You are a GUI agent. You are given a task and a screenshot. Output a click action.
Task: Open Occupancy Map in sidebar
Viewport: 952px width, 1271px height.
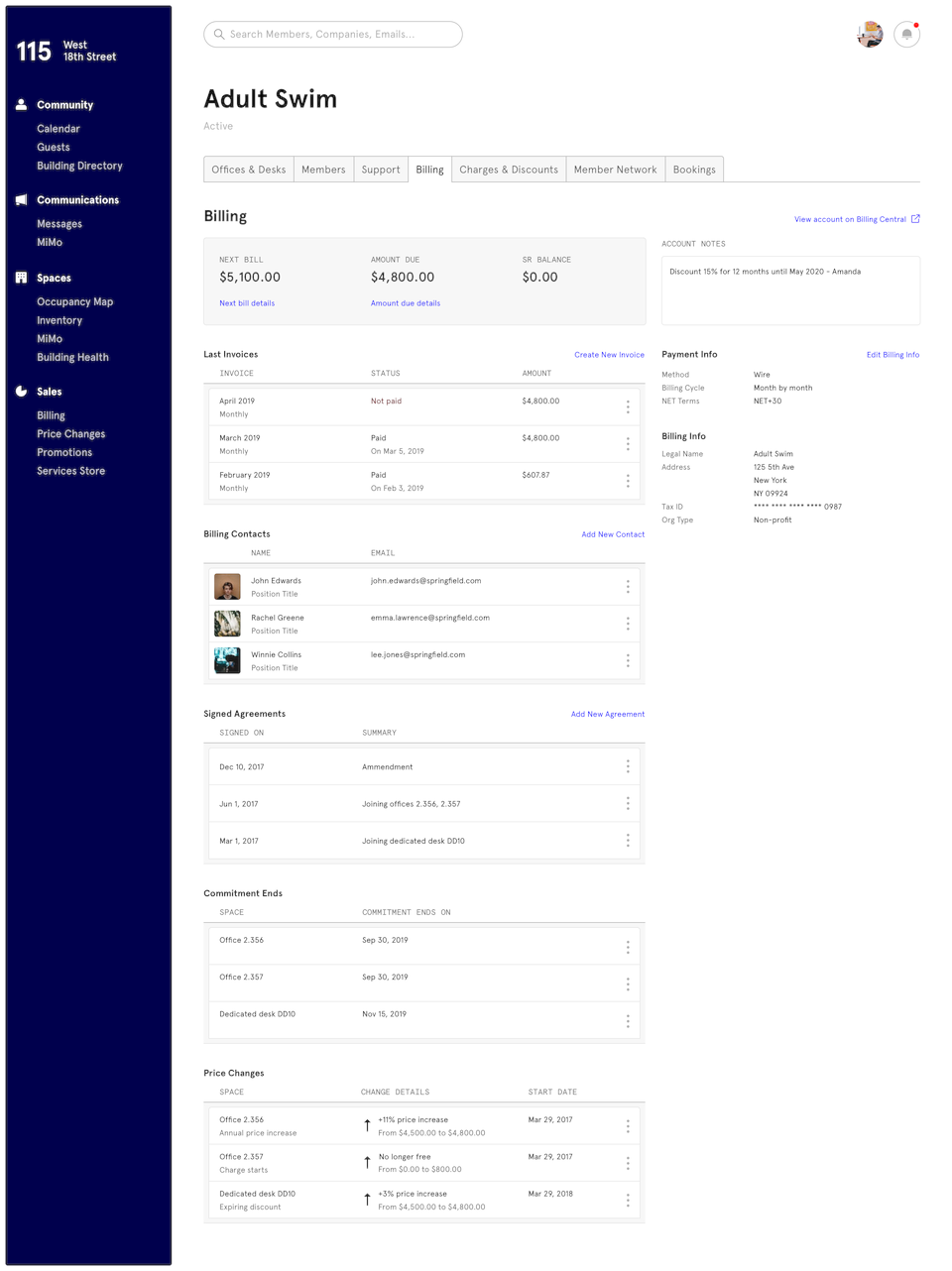tap(75, 301)
